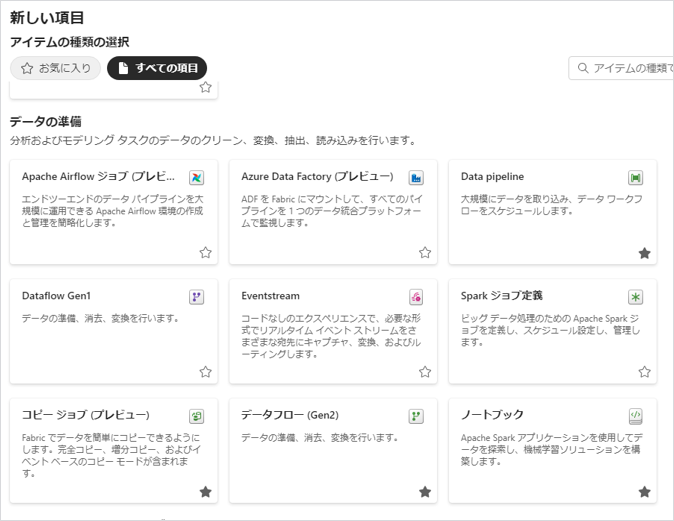Viewport: 674px width, 521px height.
Task: Open Dataflow Gen1 card title
Action: click(x=56, y=296)
